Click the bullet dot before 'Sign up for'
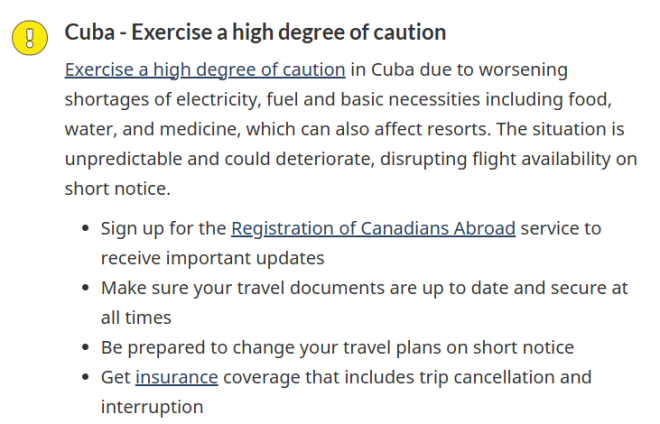This screenshot has width=660, height=424. coord(85,229)
